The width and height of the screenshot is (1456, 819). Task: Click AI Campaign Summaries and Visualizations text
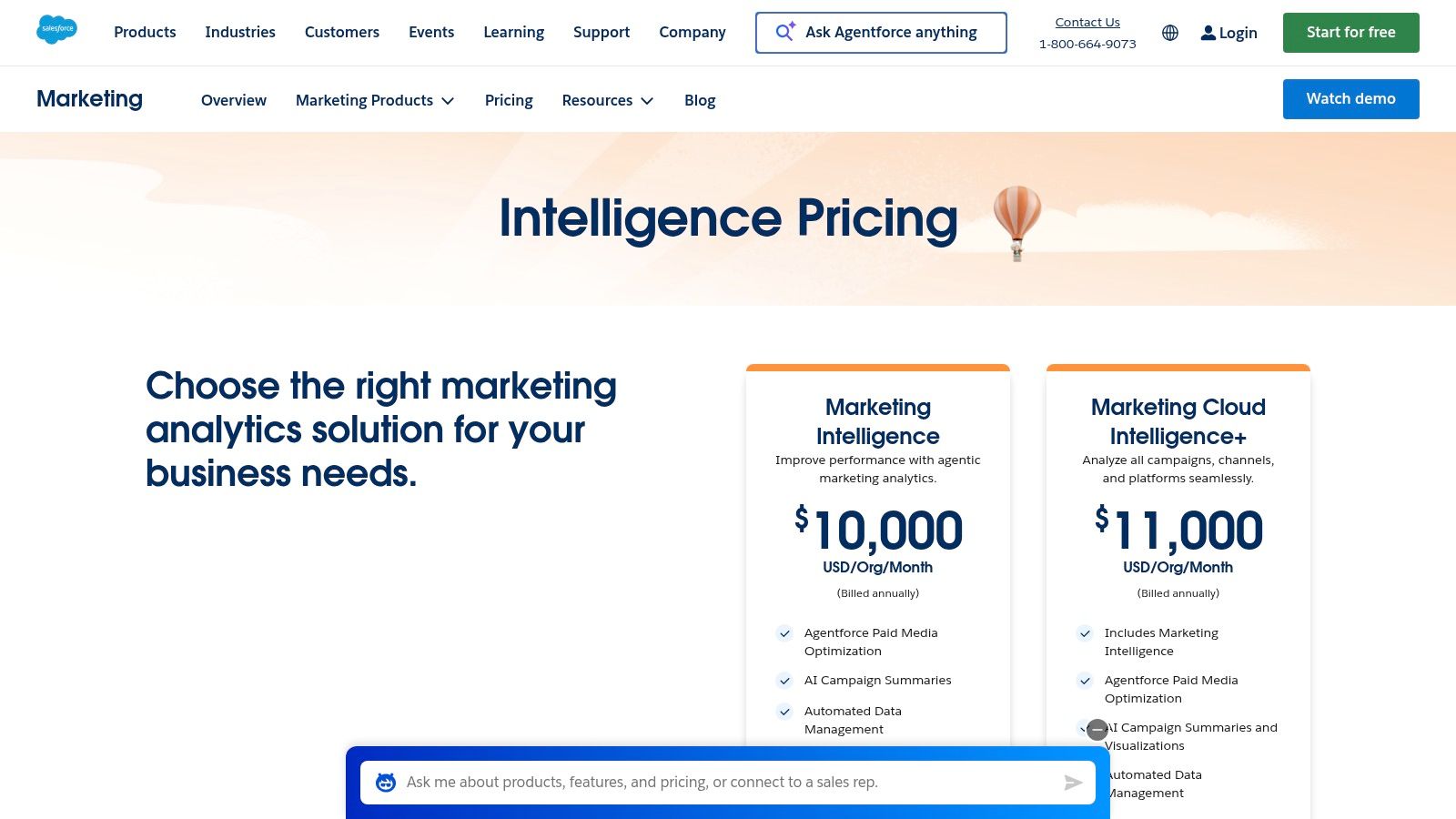coord(1191,736)
